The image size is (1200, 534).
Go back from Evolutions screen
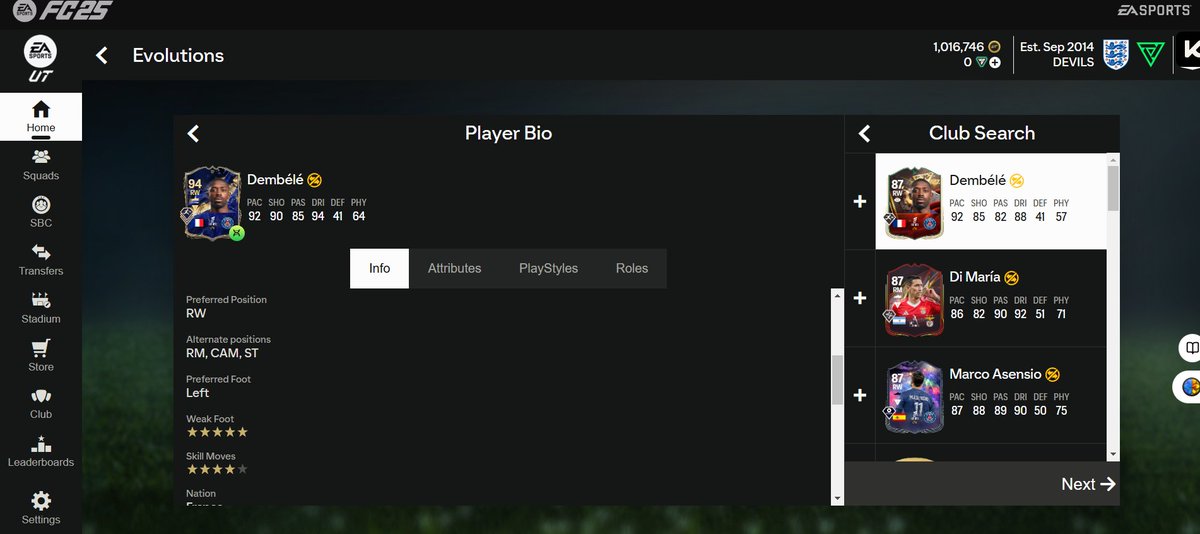point(101,55)
